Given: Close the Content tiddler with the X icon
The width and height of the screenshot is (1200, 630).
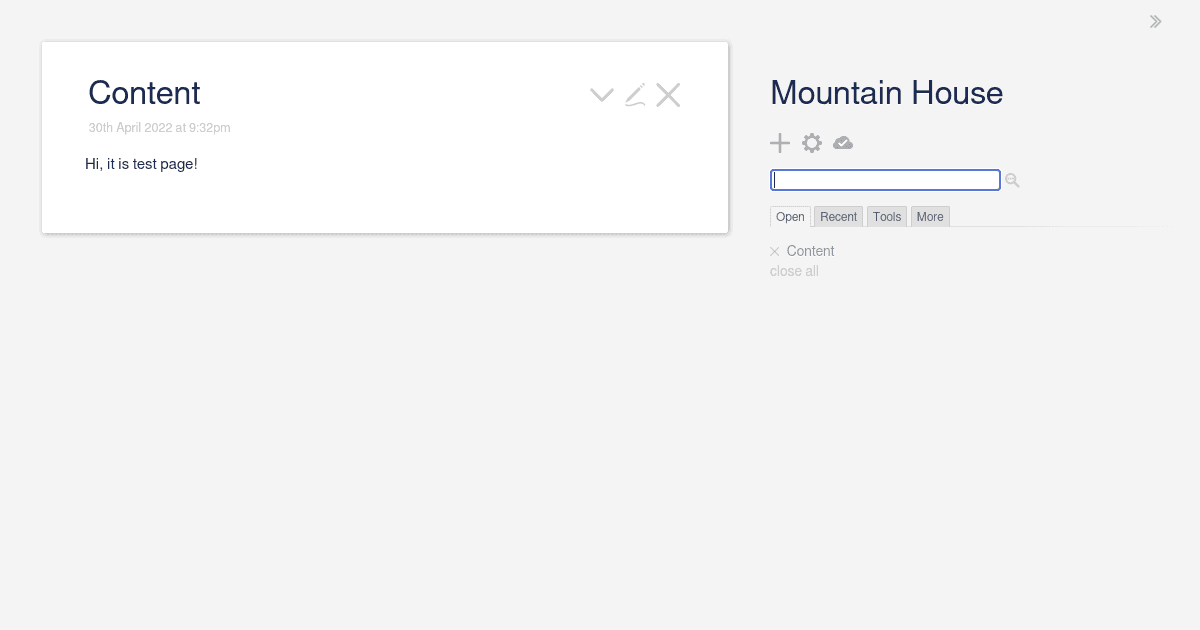Looking at the screenshot, I should pyautogui.click(x=668, y=94).
